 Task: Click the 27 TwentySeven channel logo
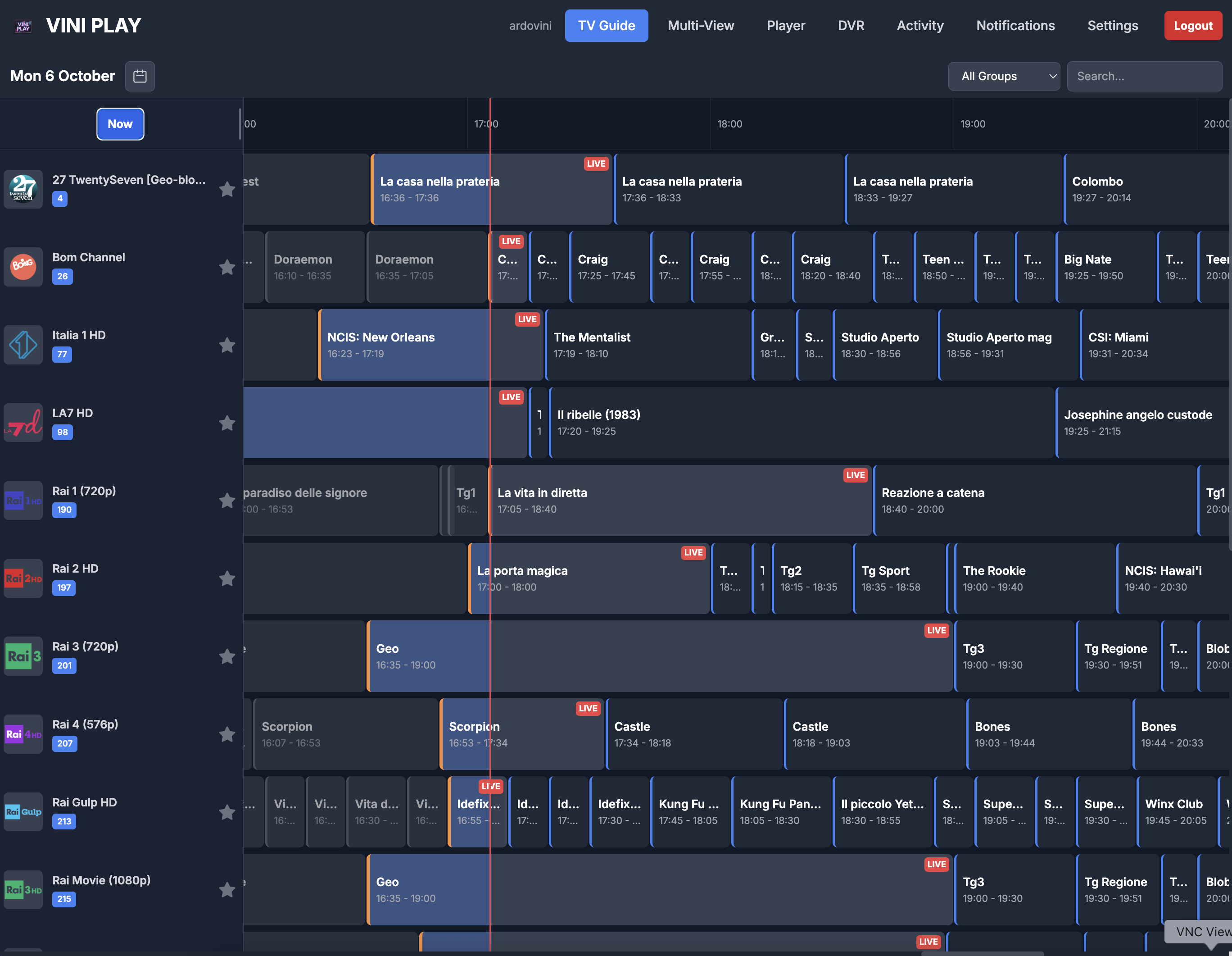[x=23, y=189]
